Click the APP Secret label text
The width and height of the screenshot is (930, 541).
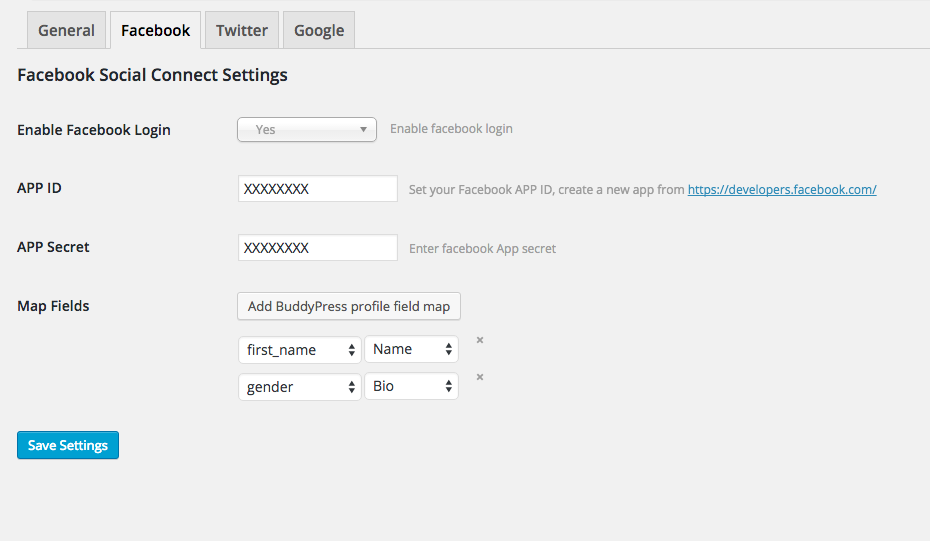pyautogui.click(x=53, y=247)
